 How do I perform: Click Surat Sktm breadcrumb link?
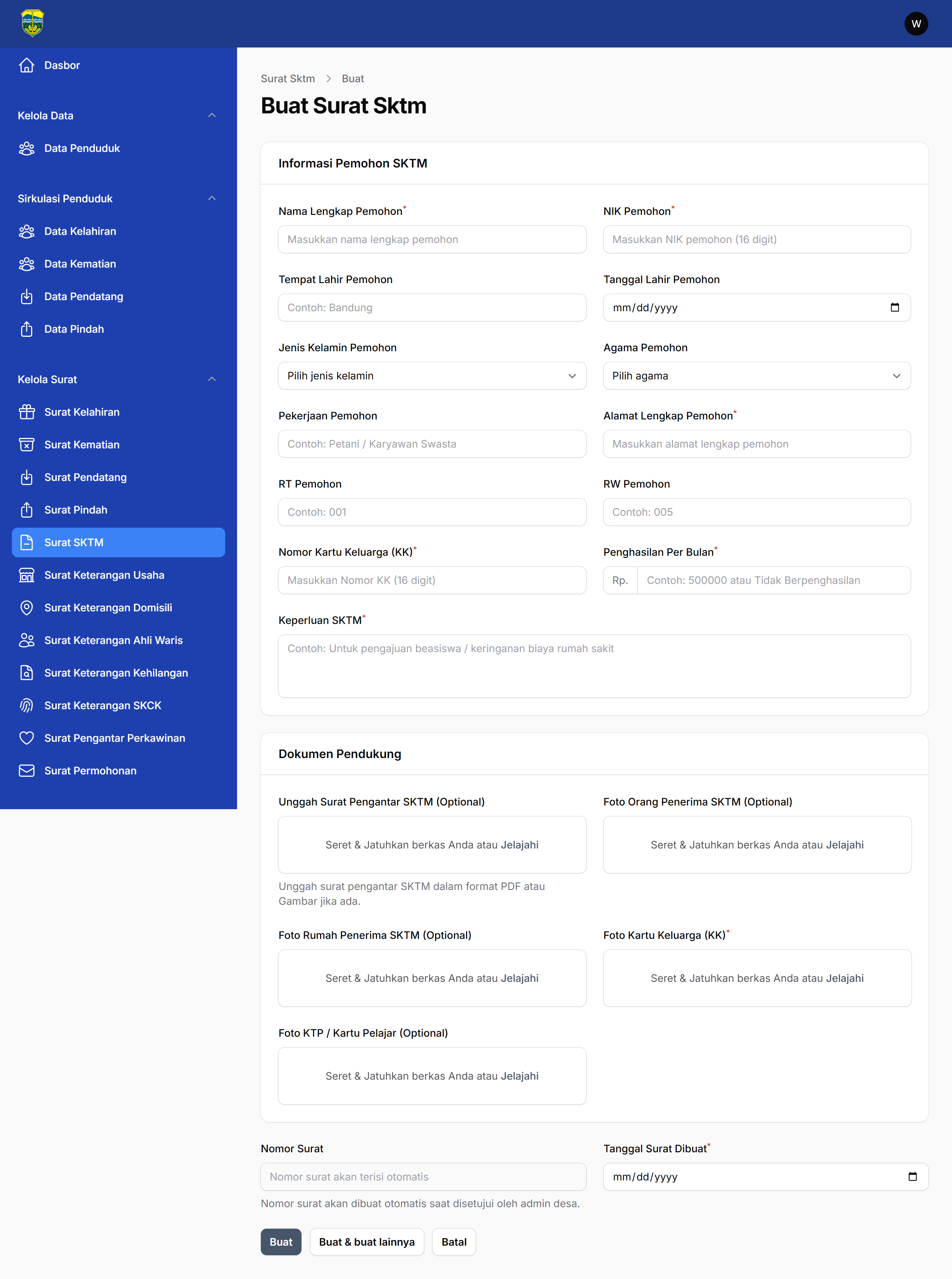[287, 79]
